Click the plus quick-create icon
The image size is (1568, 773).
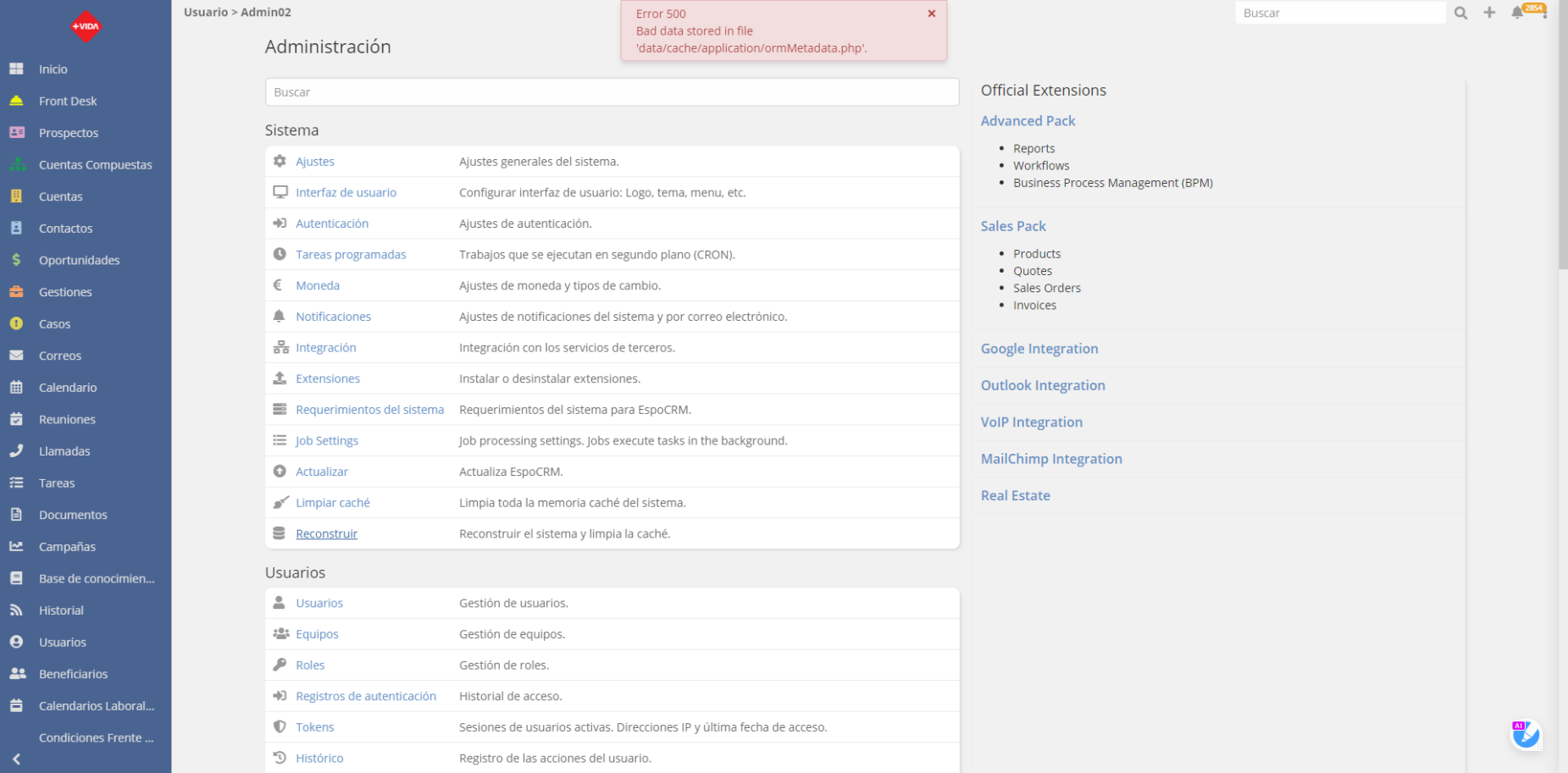pyautogui.click(x=1489, y=13)
